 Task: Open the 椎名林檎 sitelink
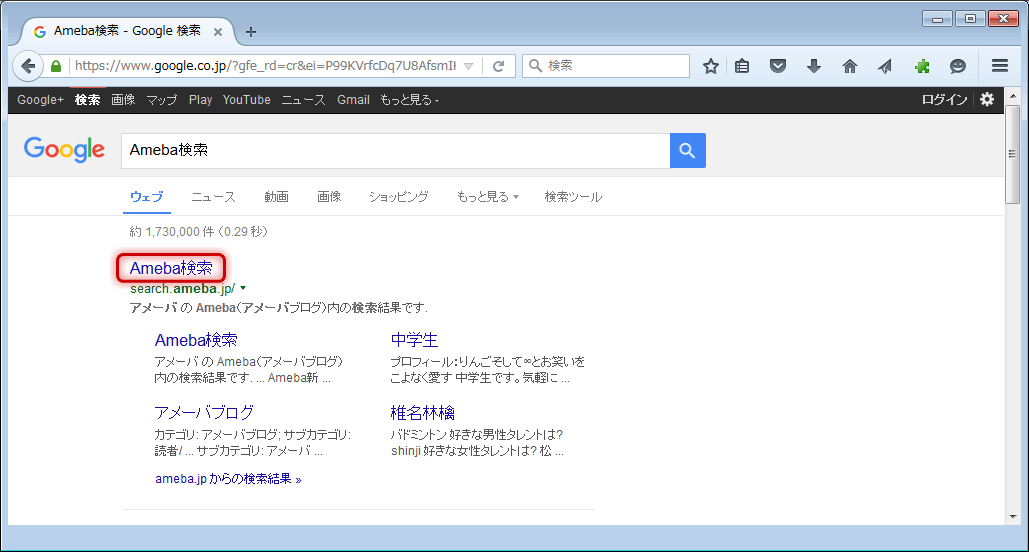423,413
